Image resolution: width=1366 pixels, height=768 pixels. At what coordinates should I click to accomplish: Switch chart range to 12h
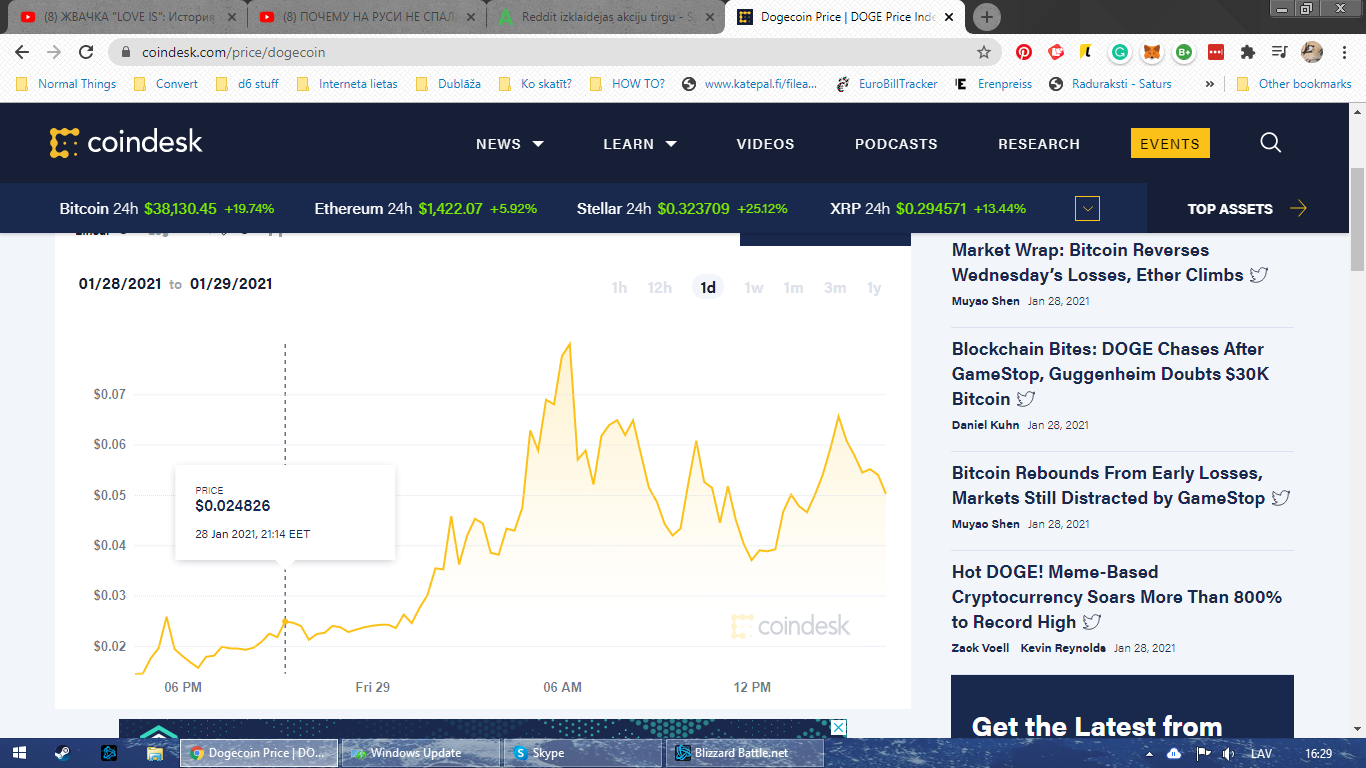click(x=659, y=288)
